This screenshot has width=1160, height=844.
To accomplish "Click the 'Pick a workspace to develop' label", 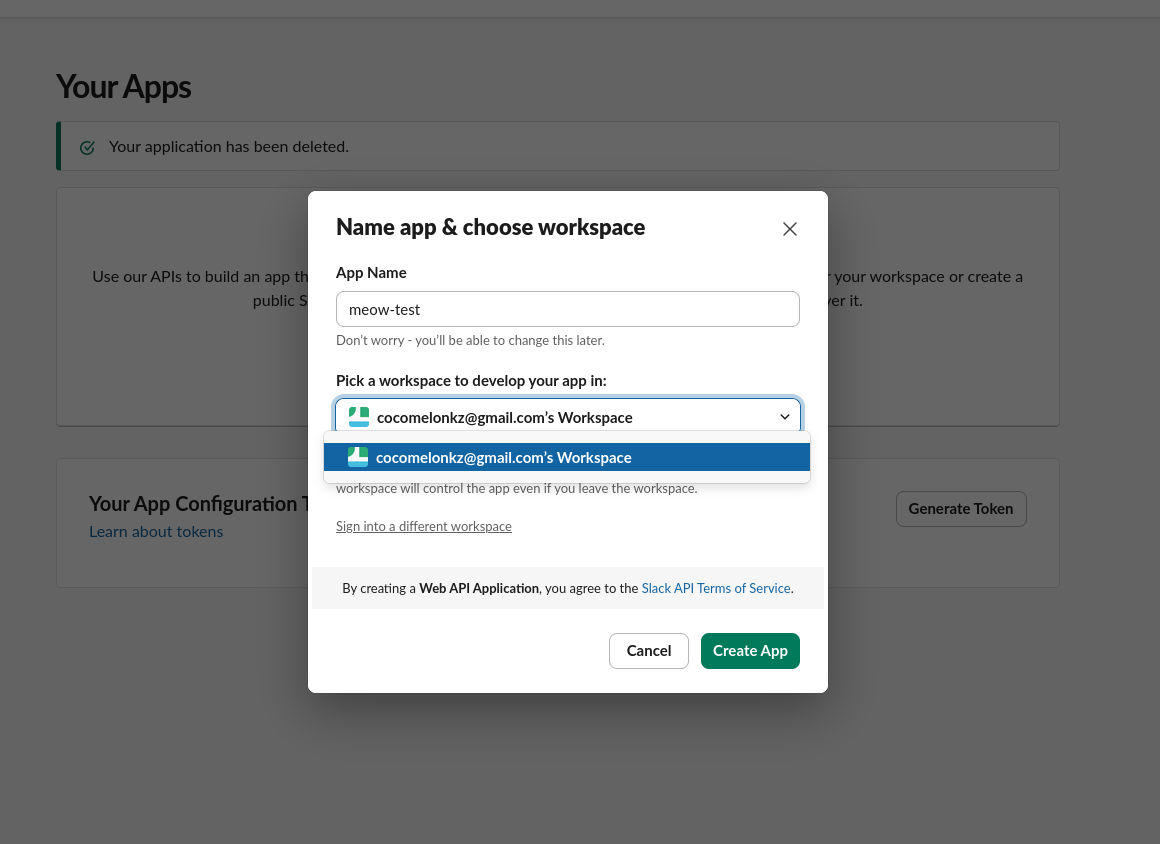I will click(x=471, y=380).
